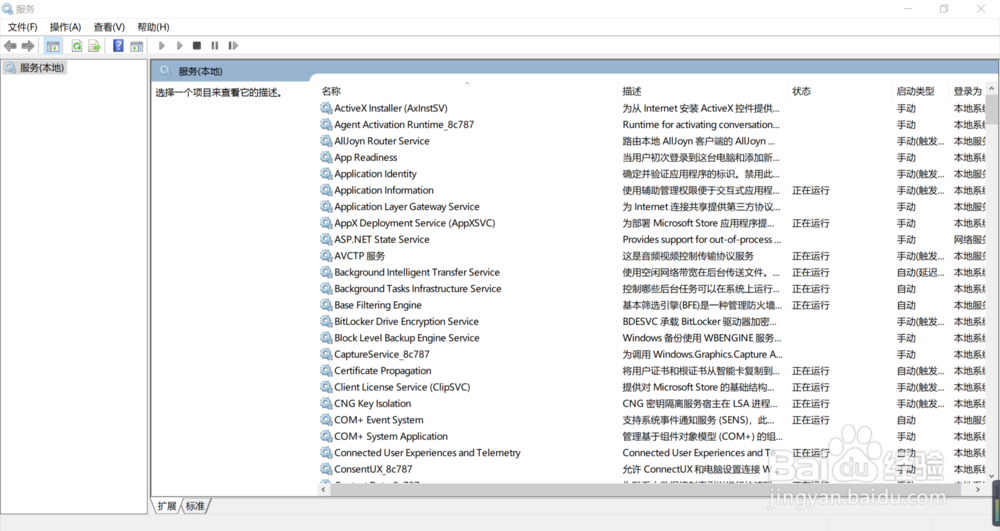Sort by the 登录为 column header
The height and width of the screenshot is (531, 1000).
click(x=967, y=91)
